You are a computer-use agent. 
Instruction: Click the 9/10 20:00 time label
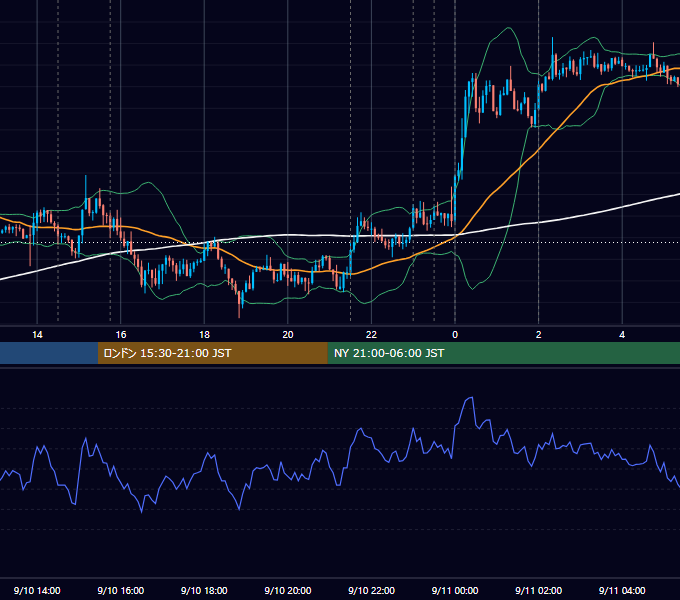288,590
